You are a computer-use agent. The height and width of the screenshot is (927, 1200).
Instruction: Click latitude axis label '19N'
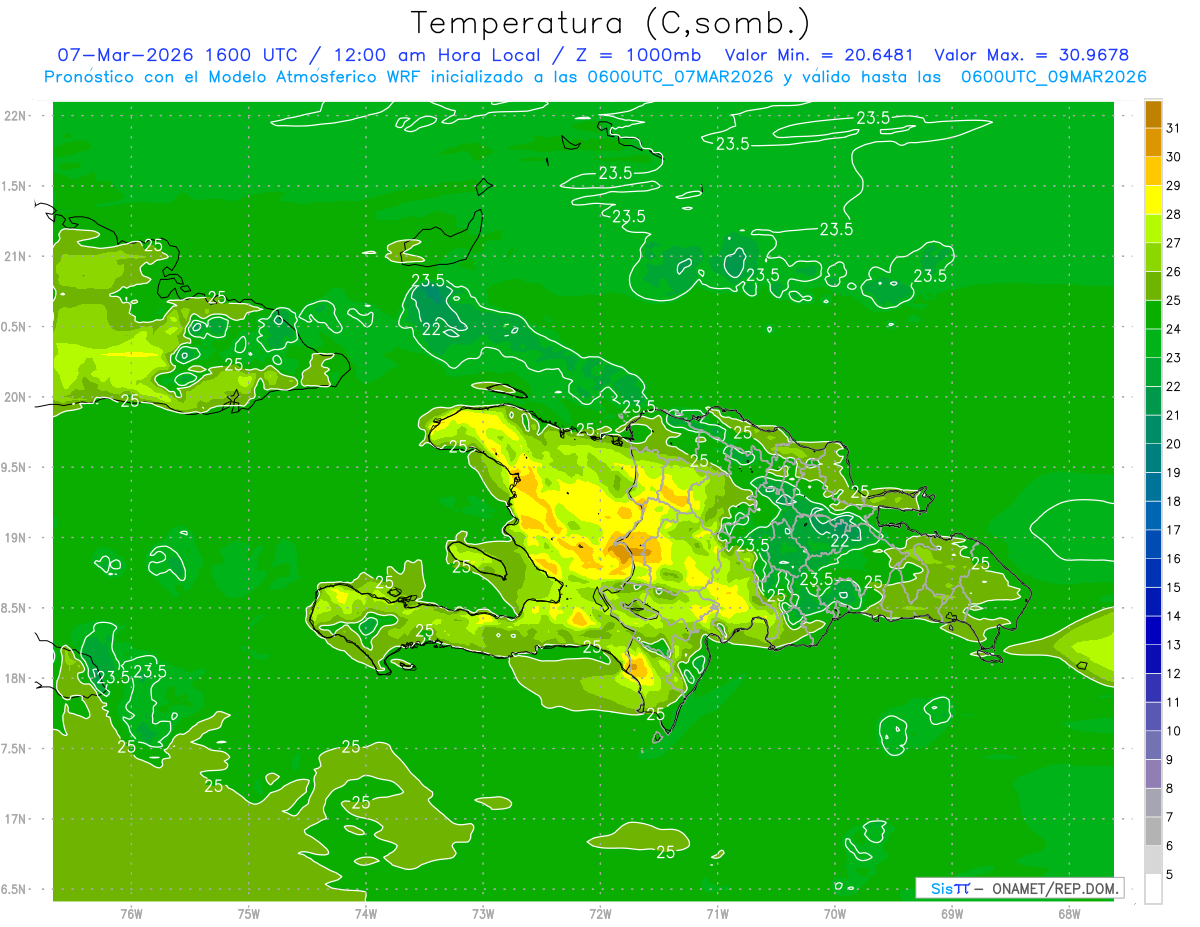coord(16,538)
